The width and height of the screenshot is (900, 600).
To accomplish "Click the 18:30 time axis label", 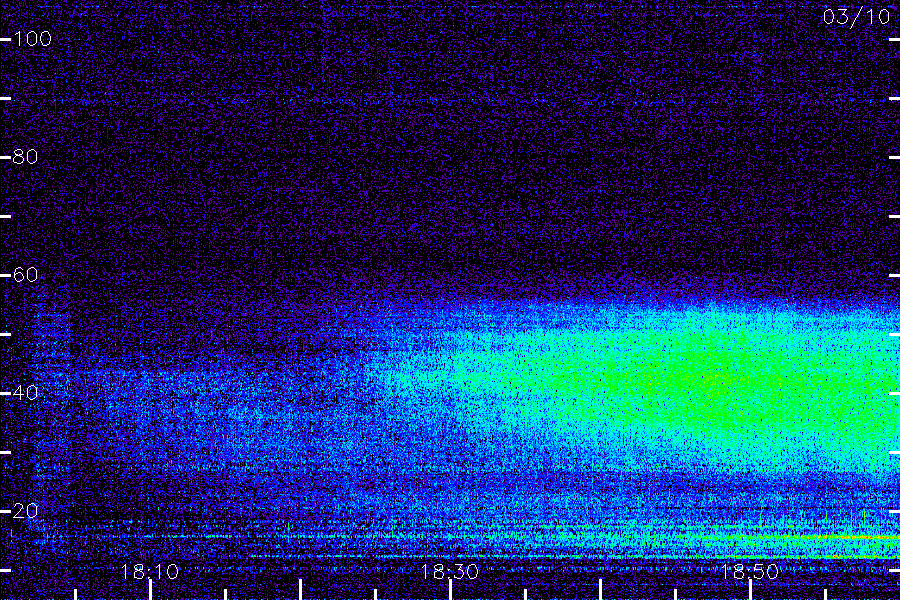I will (x=449, y=571).
